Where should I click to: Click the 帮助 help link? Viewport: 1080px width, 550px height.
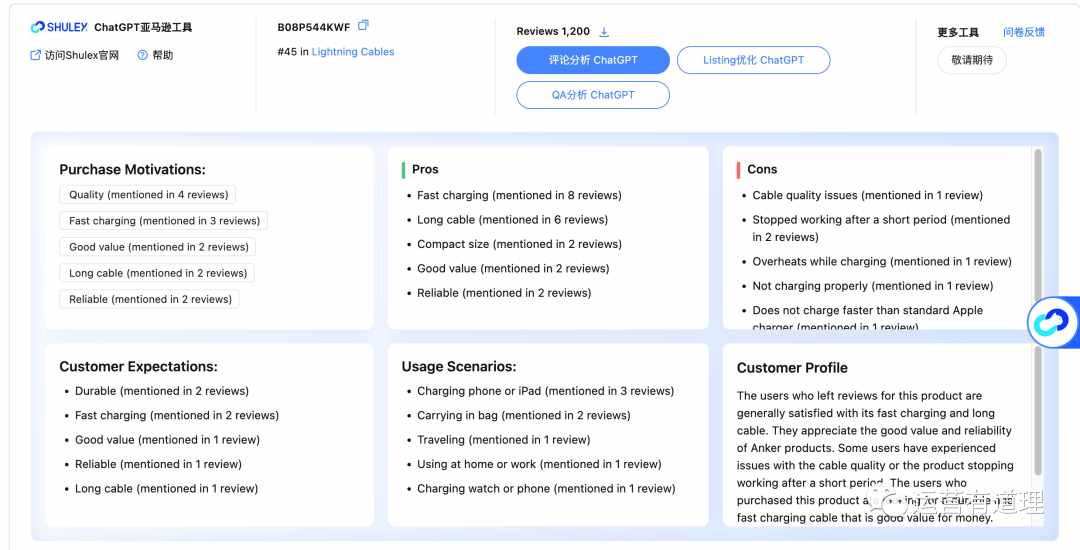[163, 55]
